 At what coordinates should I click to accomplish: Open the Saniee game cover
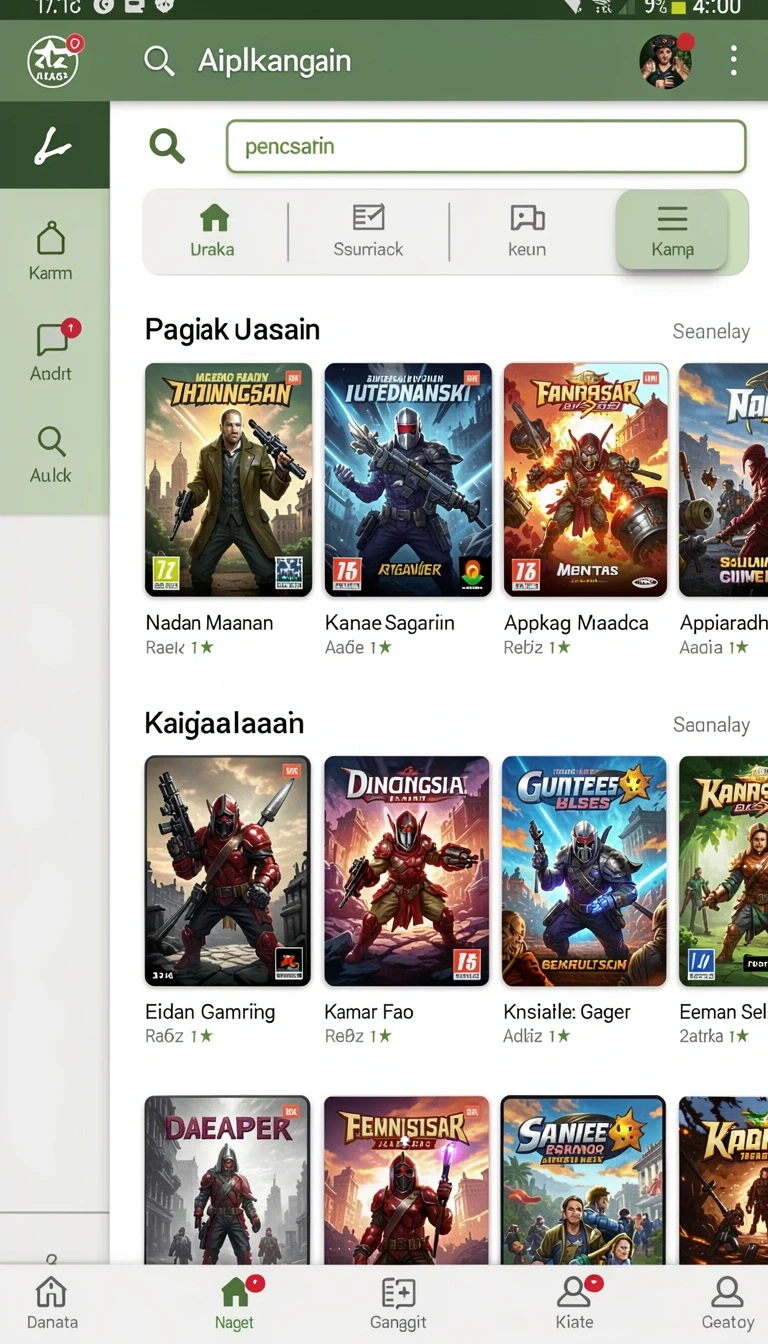pyautogui.click(x=584, y=1180)
